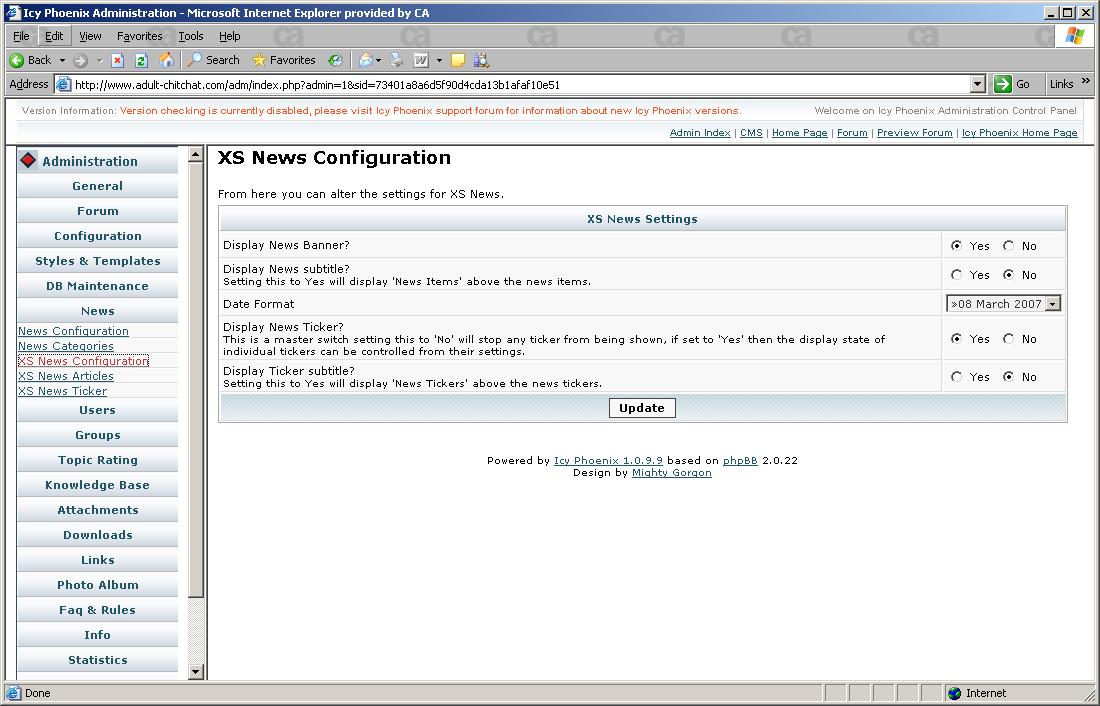The image size is (1100, 706).
Task: Set Display News Banner to No
Action: point(1008,246)
